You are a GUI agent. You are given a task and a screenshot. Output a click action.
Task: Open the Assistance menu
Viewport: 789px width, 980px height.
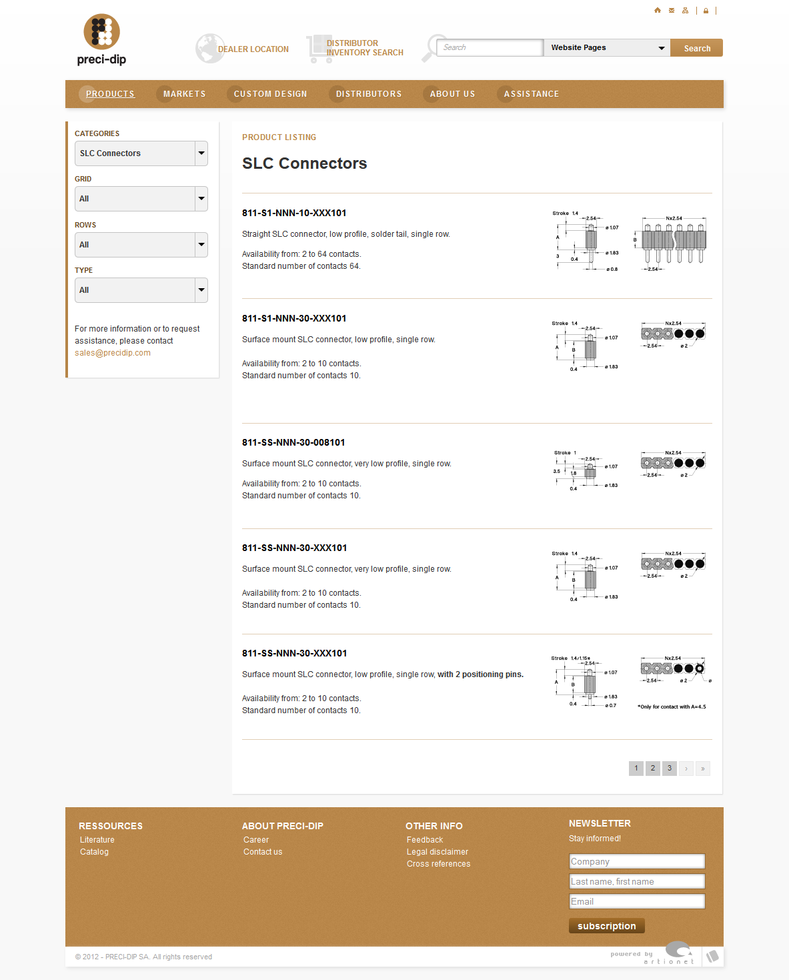pos(531,94)
